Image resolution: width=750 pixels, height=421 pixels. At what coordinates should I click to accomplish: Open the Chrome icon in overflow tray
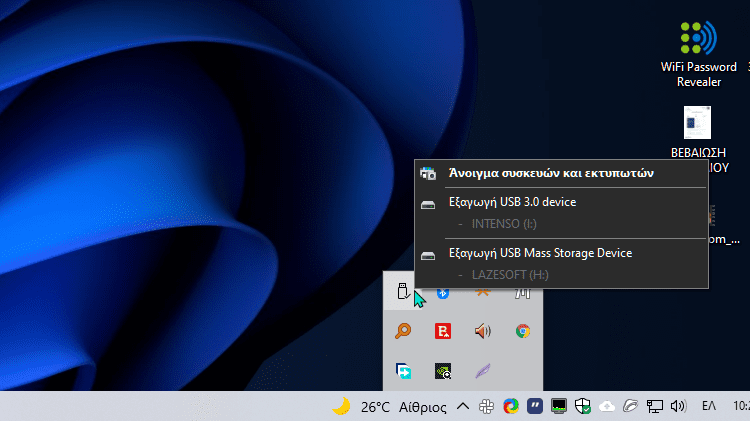[x=522, y=332]
